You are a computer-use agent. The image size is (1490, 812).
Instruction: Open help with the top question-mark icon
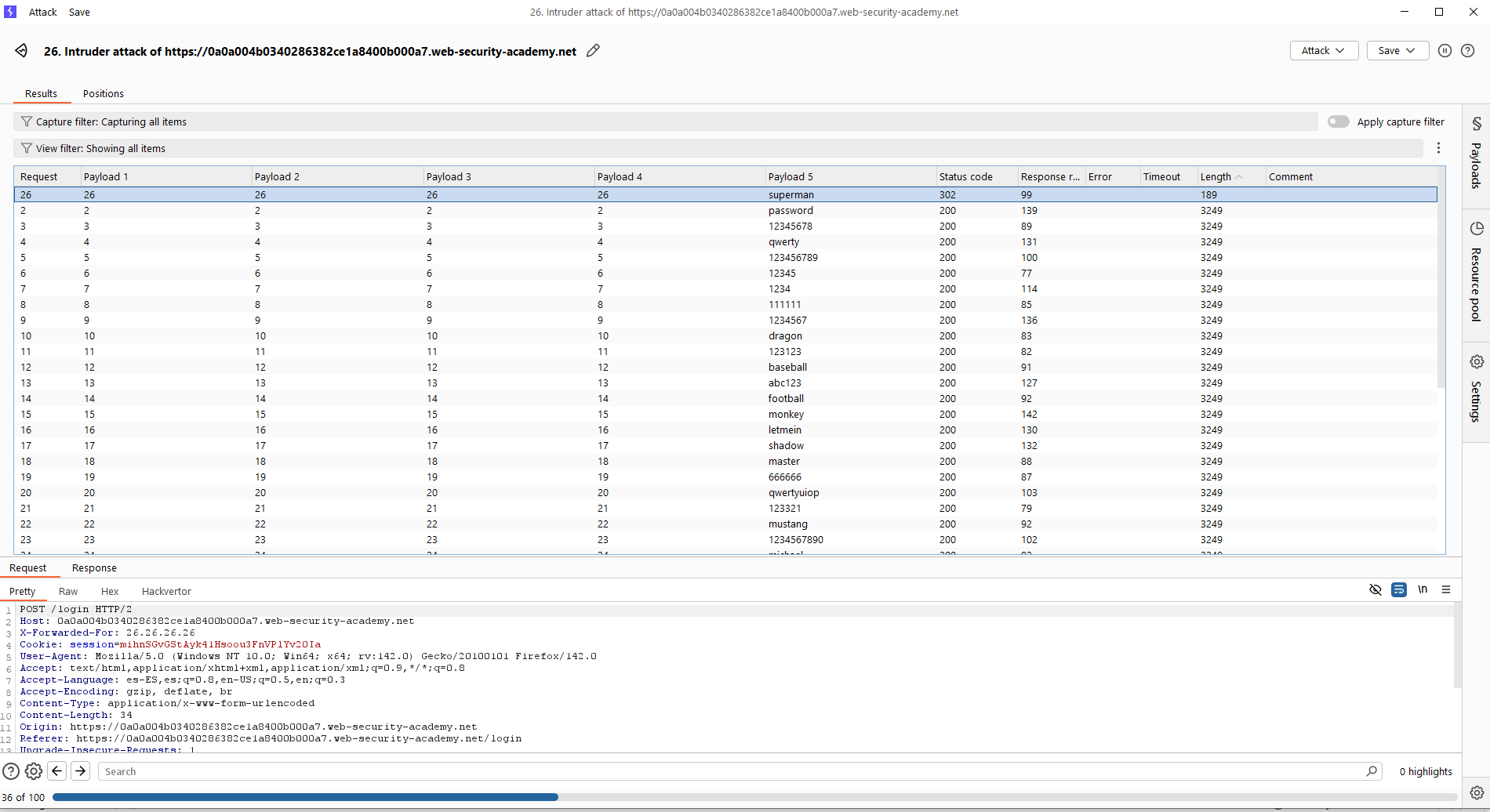pos(1467,50)
